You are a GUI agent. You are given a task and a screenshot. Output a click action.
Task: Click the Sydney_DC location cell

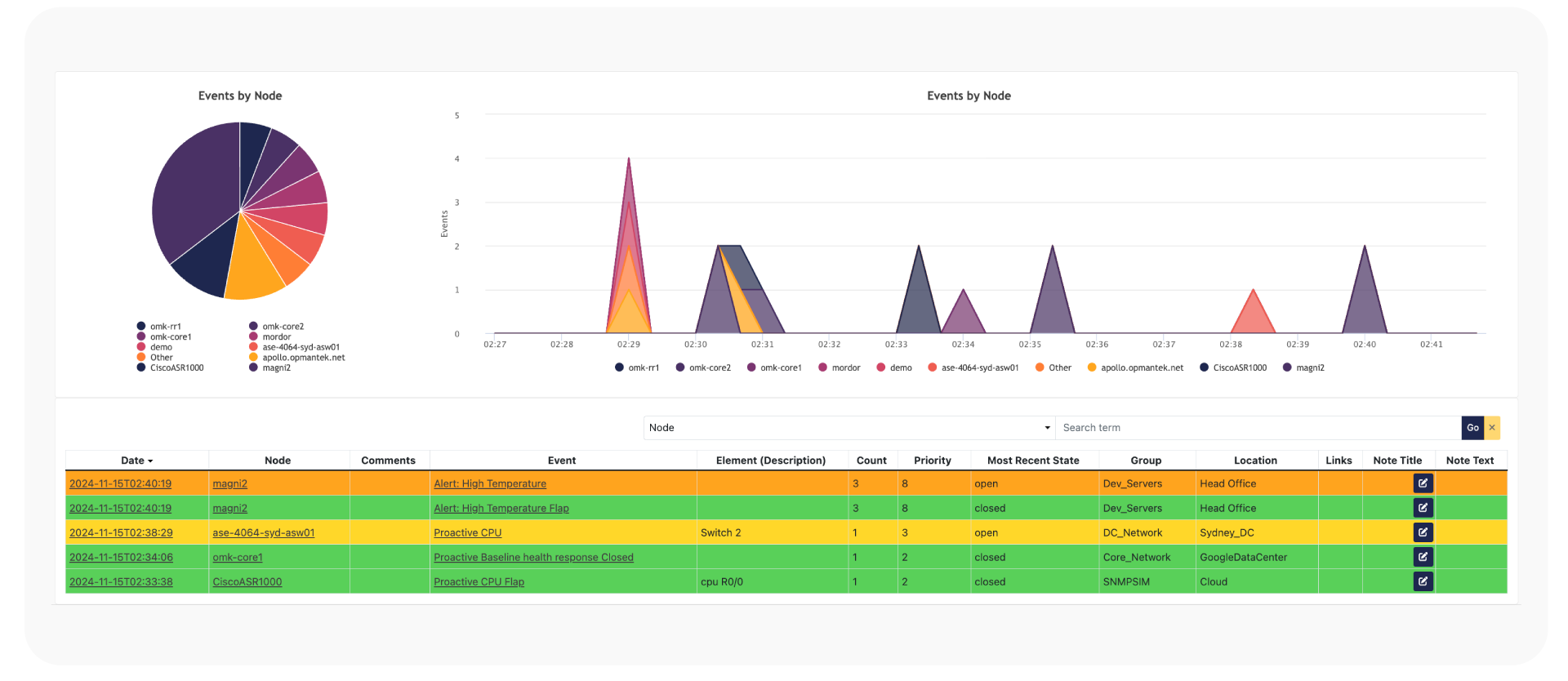(x=1257, y=532)
